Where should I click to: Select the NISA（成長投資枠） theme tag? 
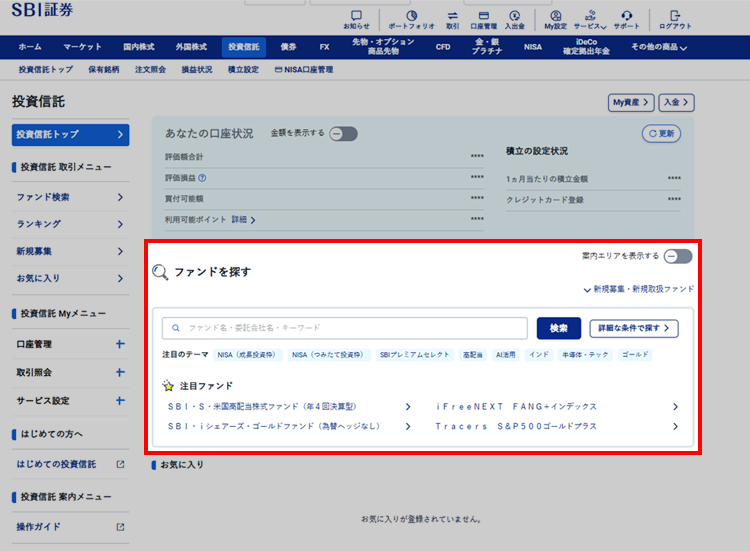coord(247,355)
